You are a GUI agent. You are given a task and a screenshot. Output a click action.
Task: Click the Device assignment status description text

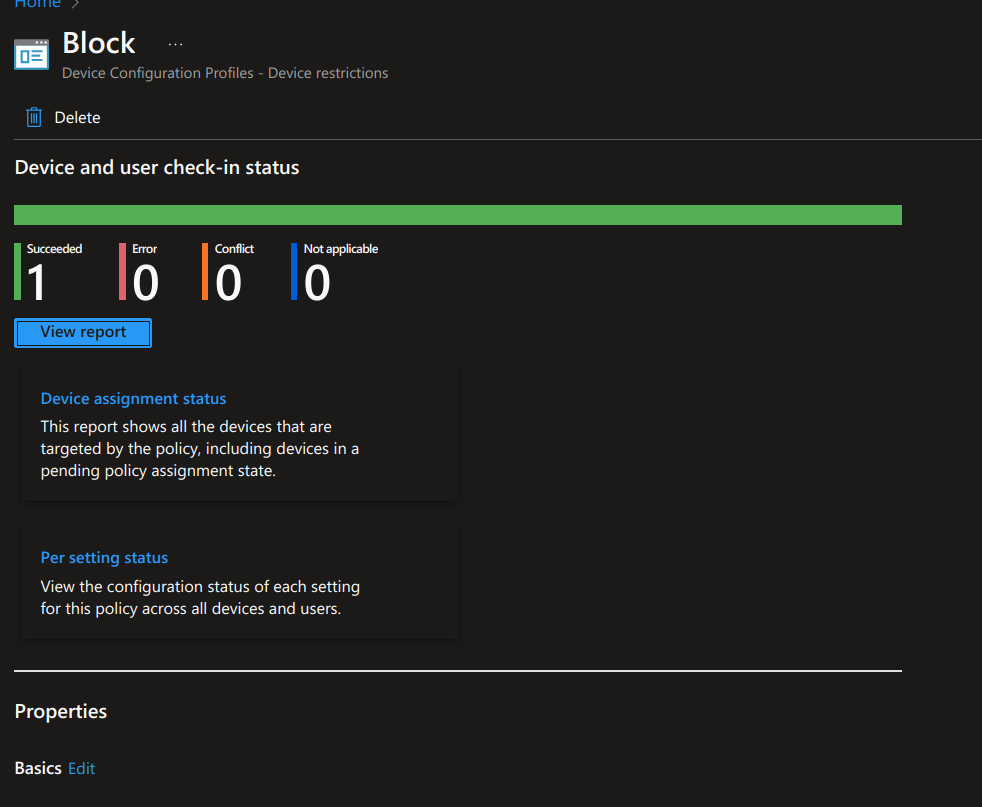[x=200, y=449]
